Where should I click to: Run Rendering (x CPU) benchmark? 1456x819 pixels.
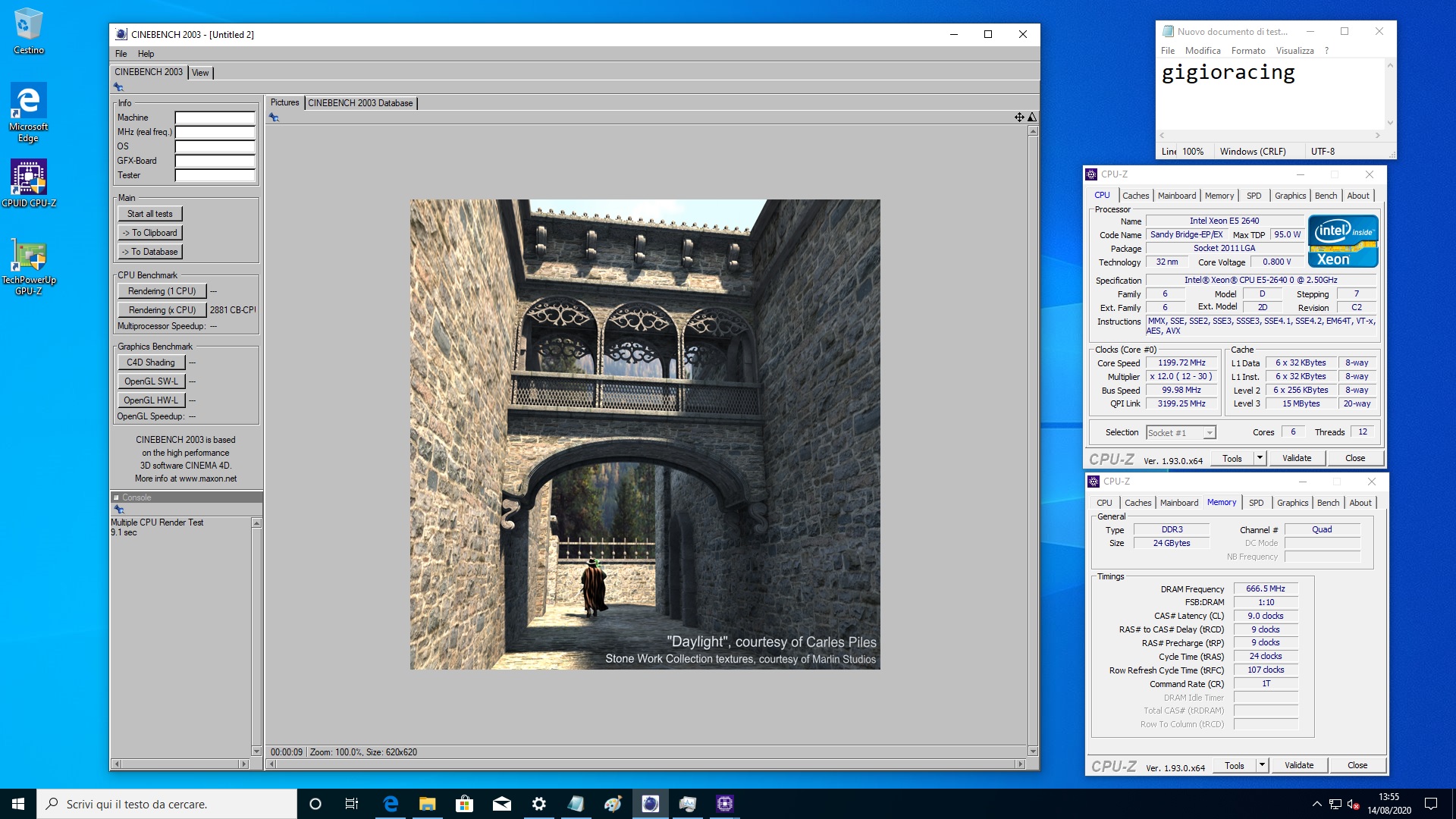tap(162, 310)
